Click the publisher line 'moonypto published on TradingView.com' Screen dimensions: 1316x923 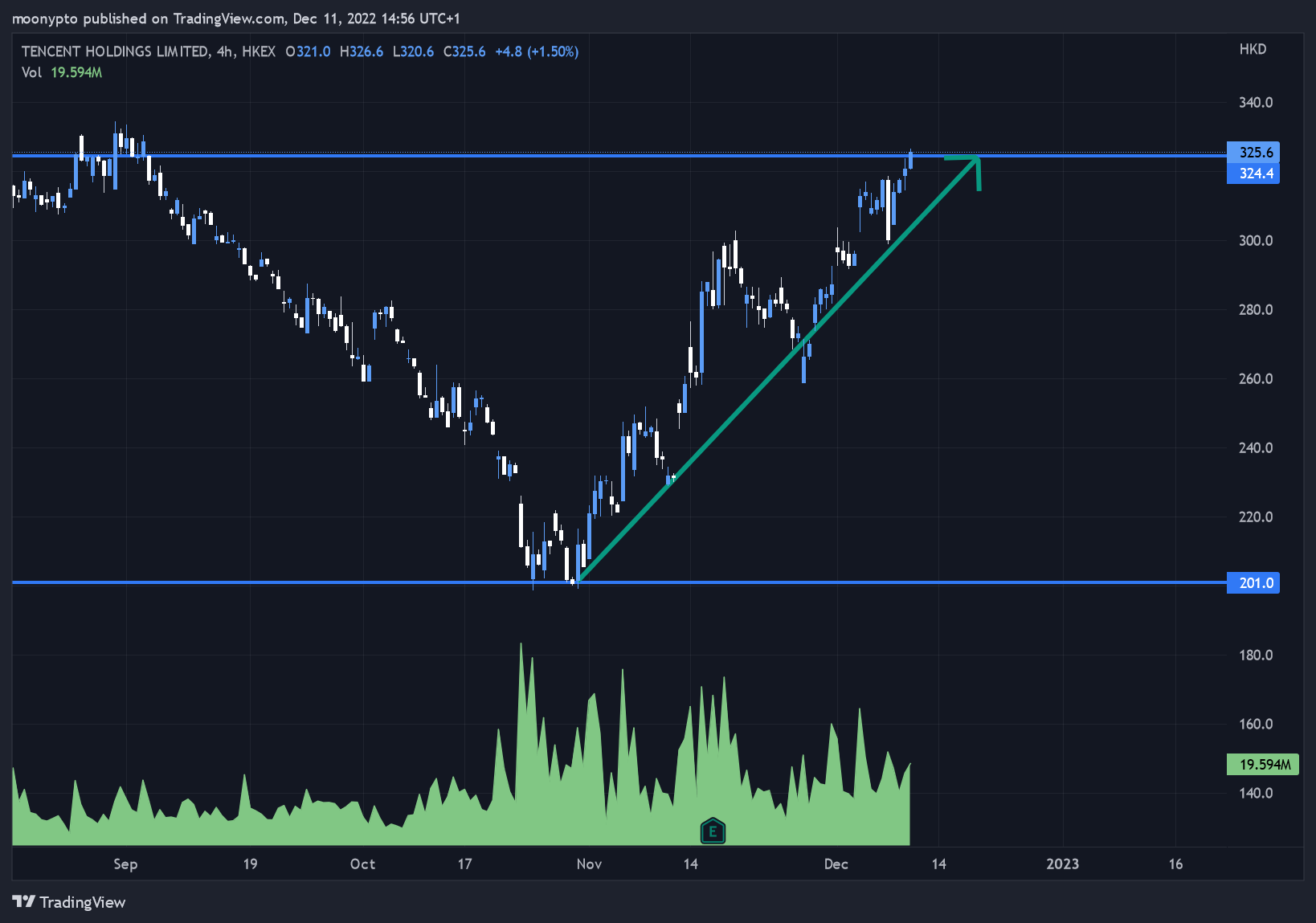tap(148, 18)
